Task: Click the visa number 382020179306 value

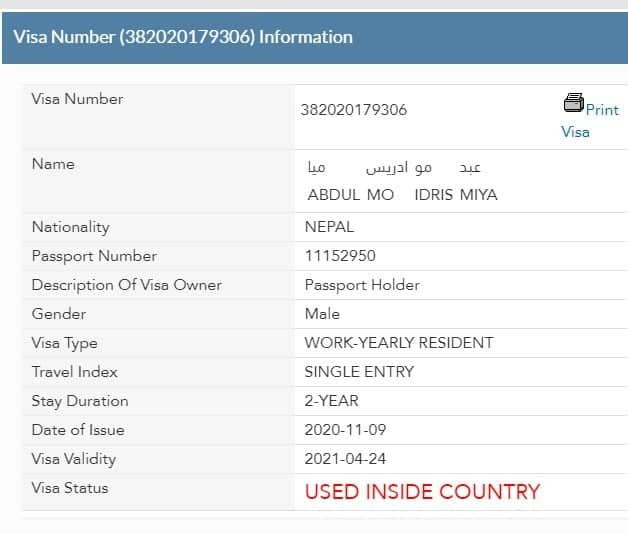Action: click(x=354, y=110)
